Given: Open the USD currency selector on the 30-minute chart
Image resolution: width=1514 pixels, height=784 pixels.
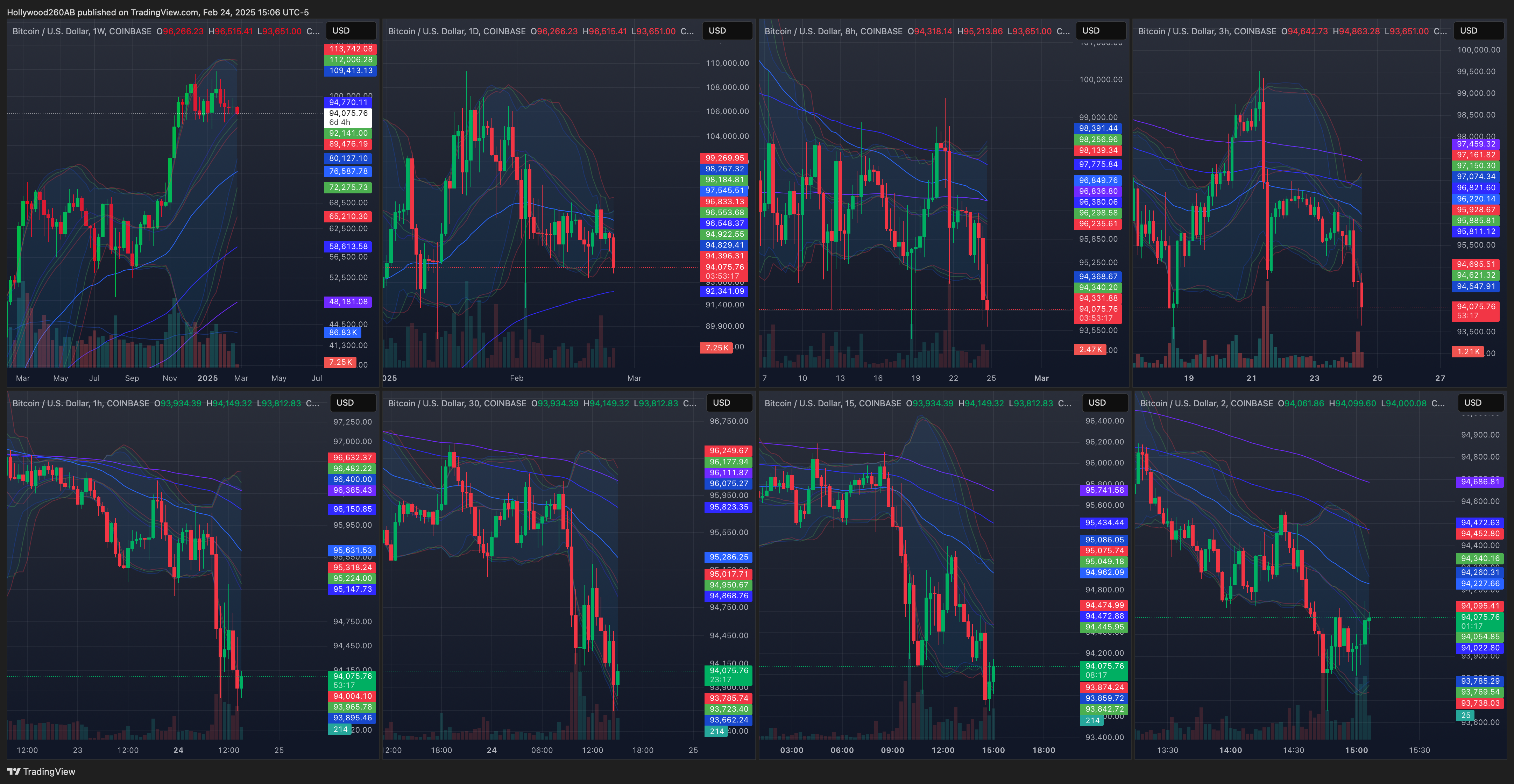Looking at the screenshot, I should click(729, 402).
